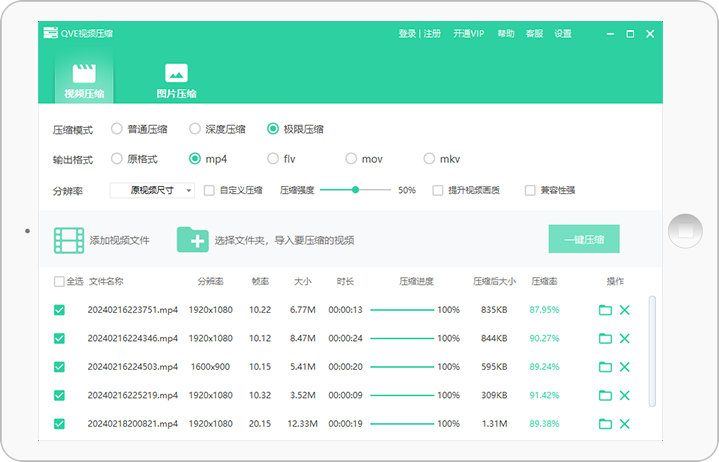Delete 20240216224346.mp4 from the list
This screenshot has height=462, width=719.
click(625, 339)
